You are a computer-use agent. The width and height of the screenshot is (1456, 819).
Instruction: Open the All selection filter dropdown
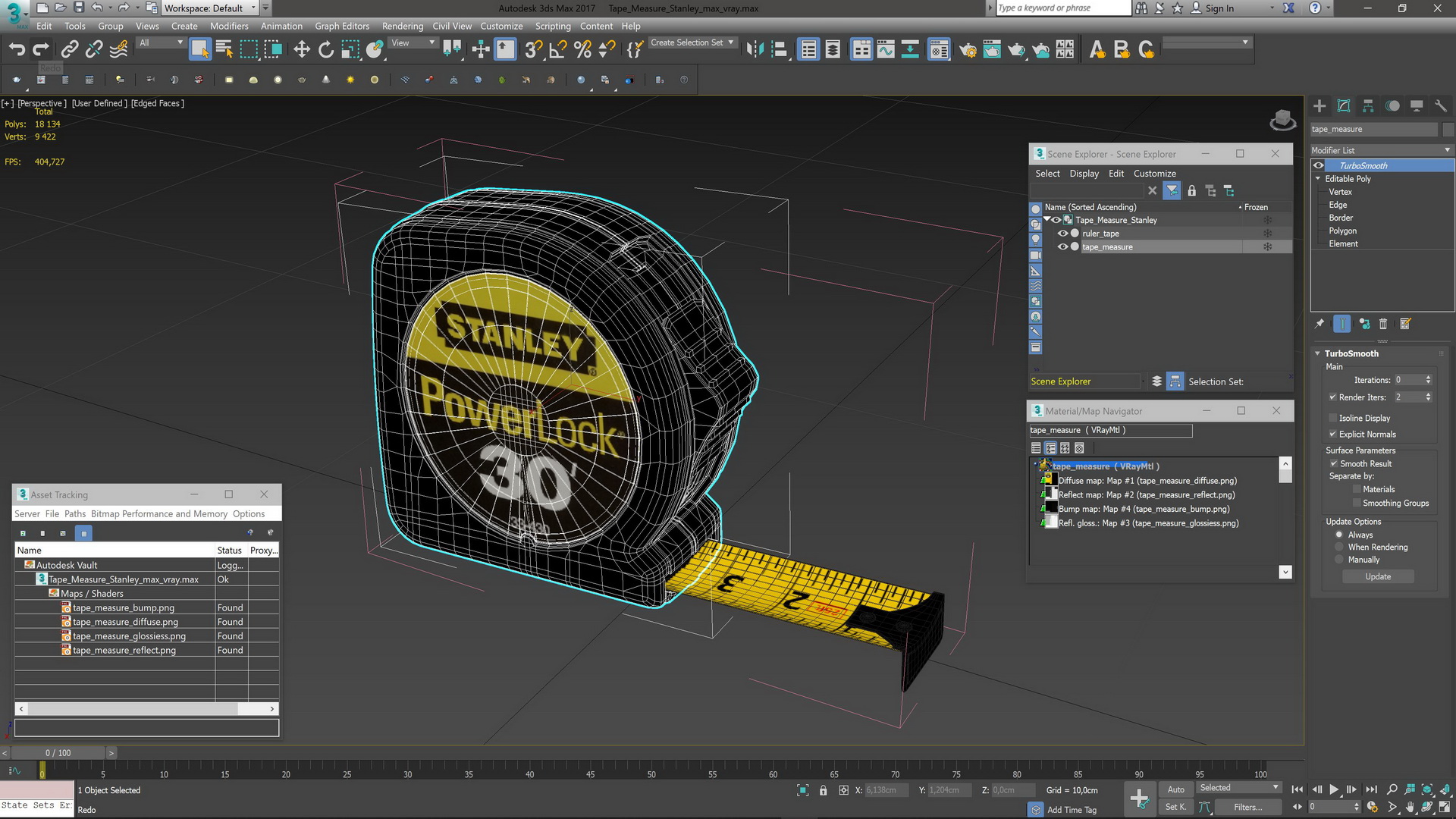(x=161, y=43)
